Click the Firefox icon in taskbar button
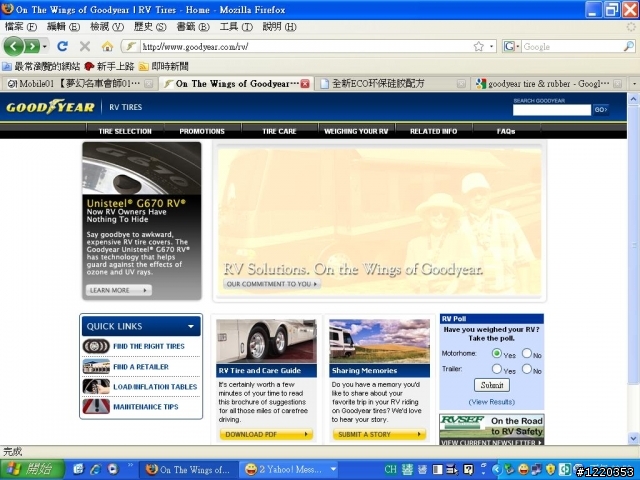 tap(152, 469)
